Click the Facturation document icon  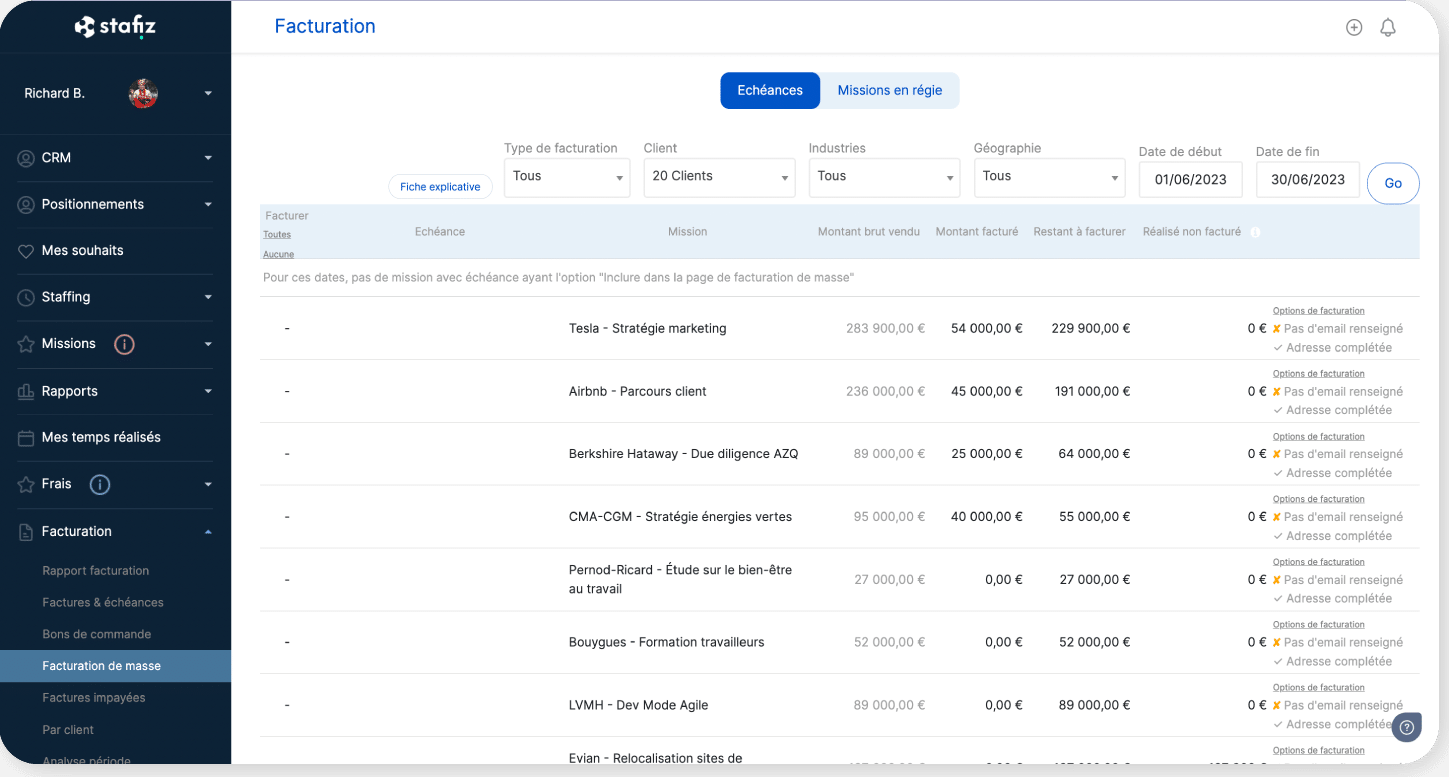point(26,532)
